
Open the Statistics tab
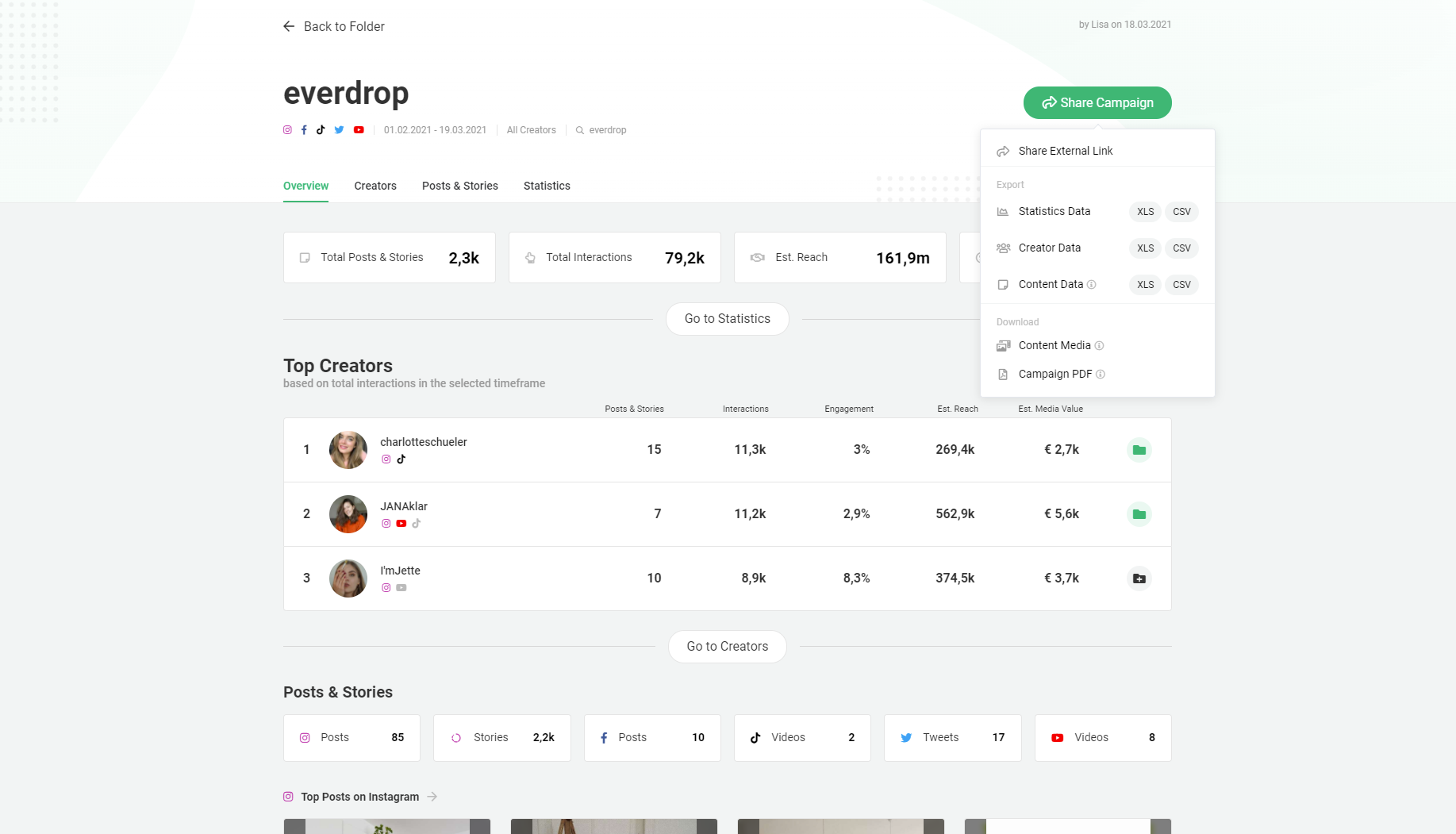point(547,186)
